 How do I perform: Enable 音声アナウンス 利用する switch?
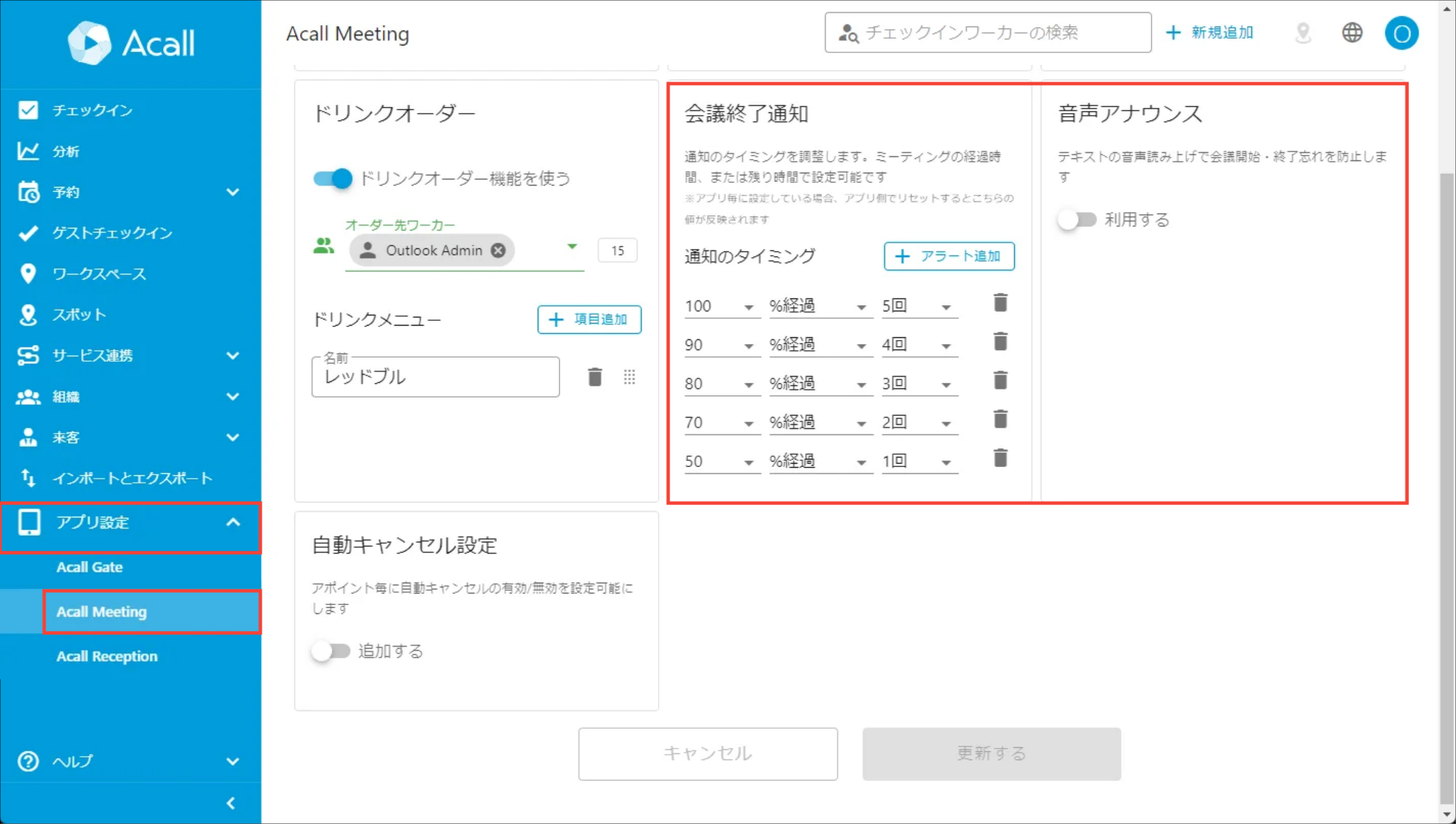pyautogui.click(x=1077, y=220)
